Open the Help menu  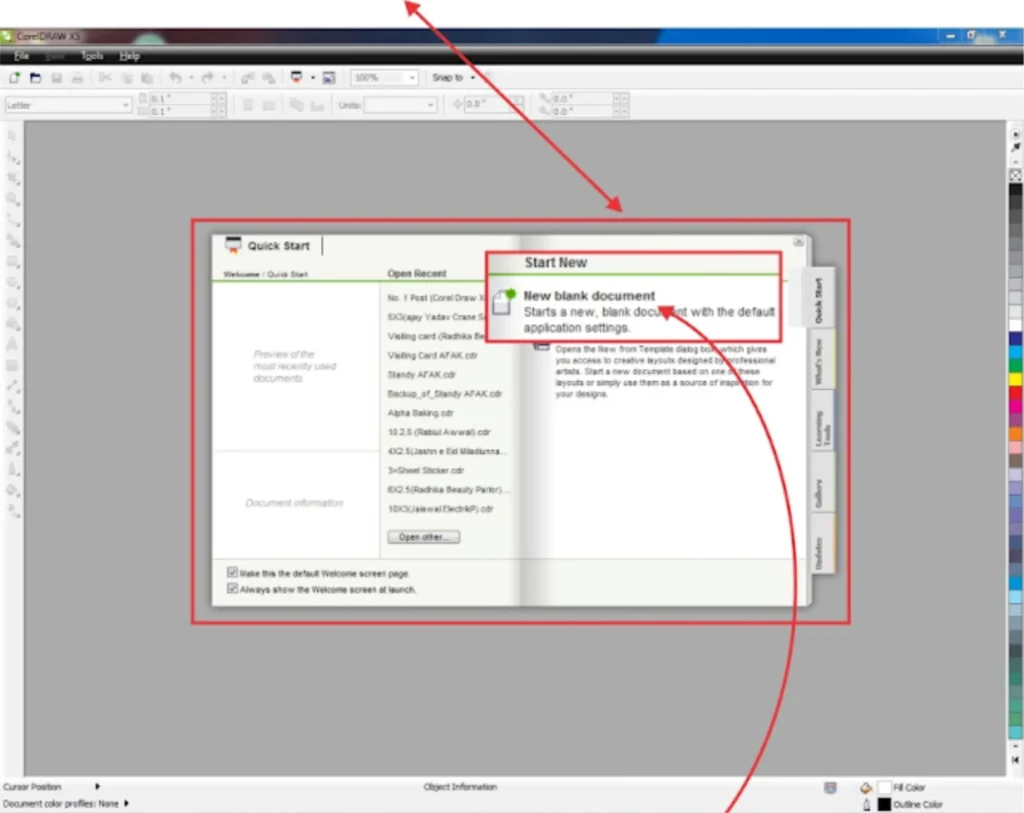tap(129, 56)
